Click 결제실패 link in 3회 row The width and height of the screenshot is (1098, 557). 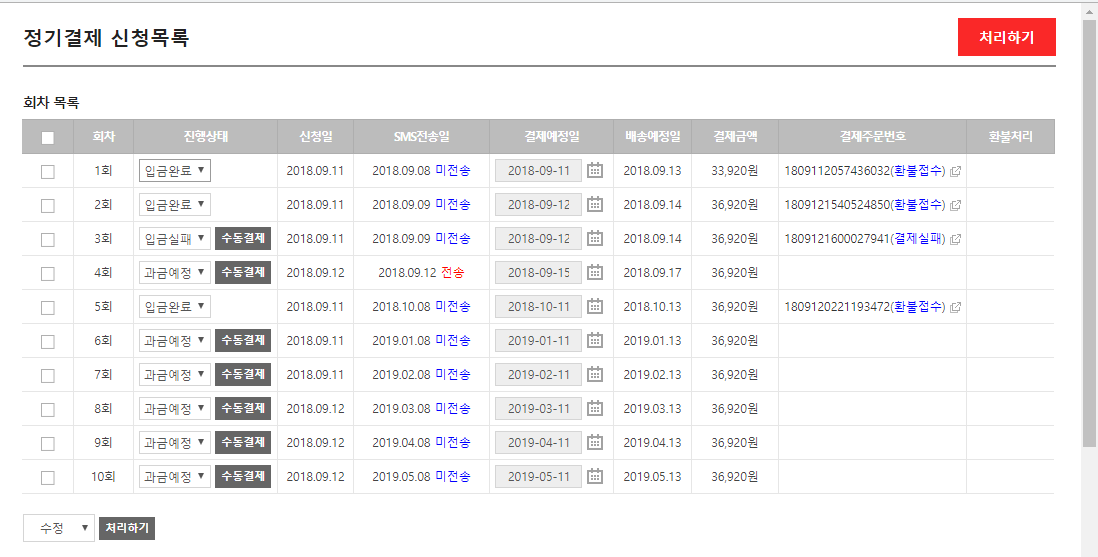click(x=917, y=239)
